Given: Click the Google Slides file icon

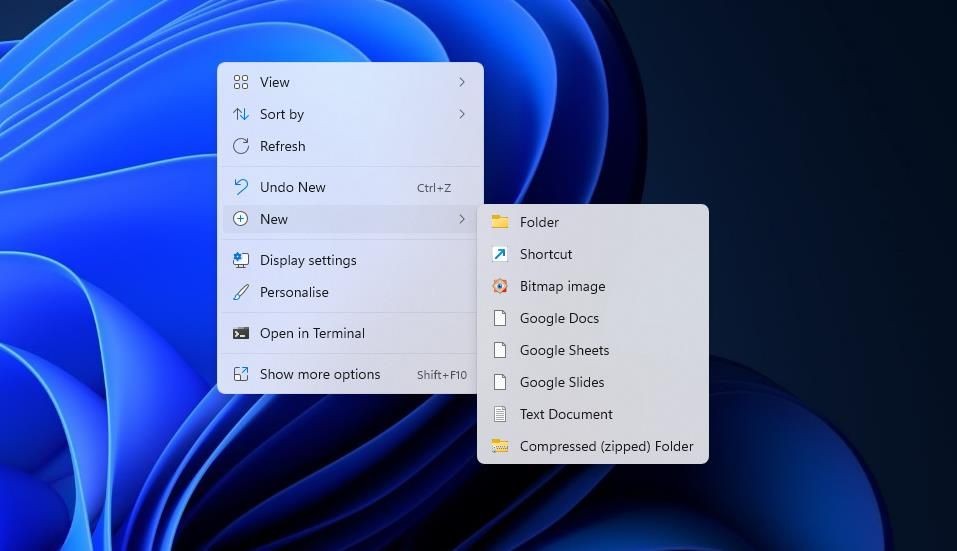Looking at the screenshot, I should click(x=500, y=382).
